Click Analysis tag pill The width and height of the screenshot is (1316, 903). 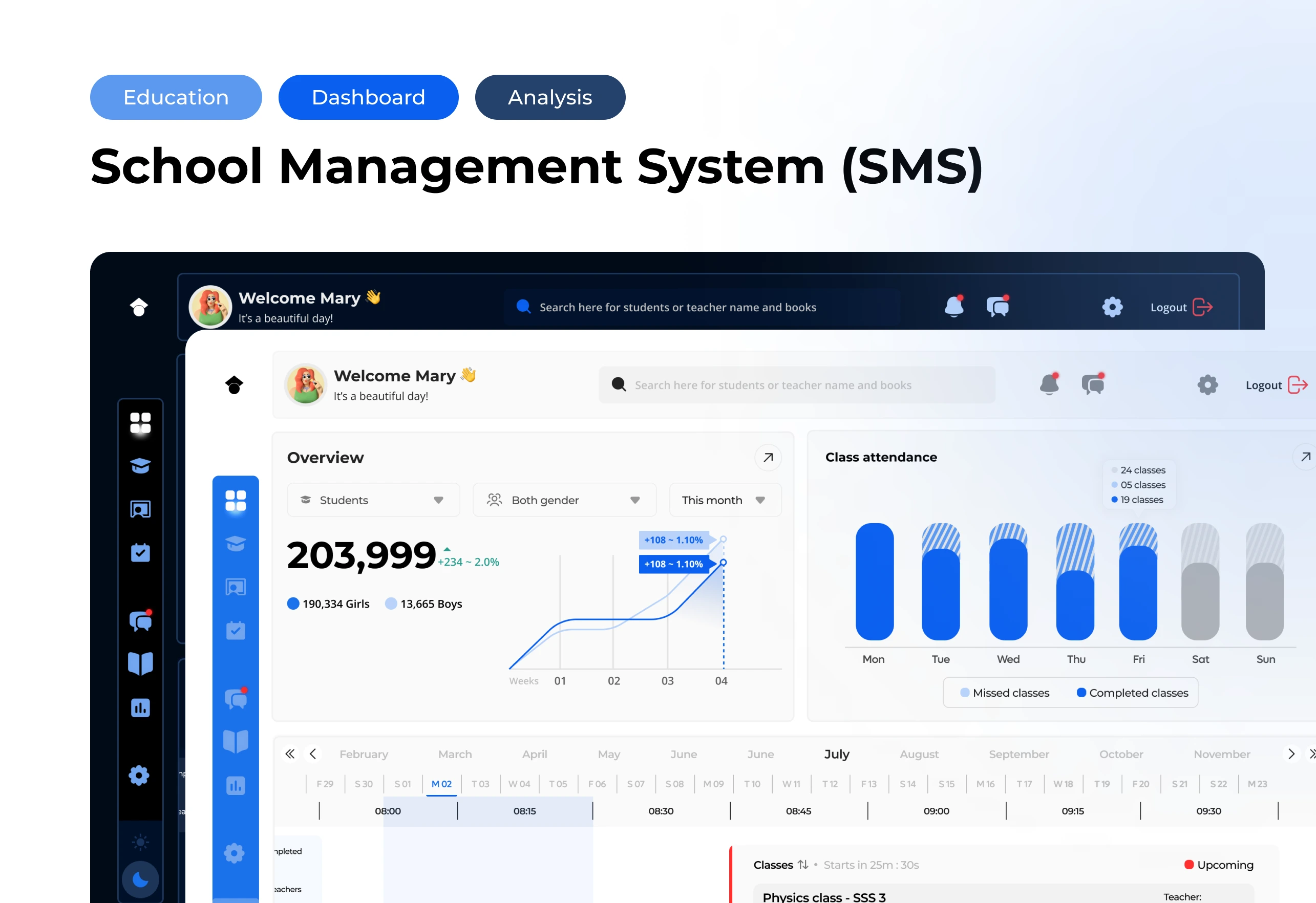pos(550,97)
